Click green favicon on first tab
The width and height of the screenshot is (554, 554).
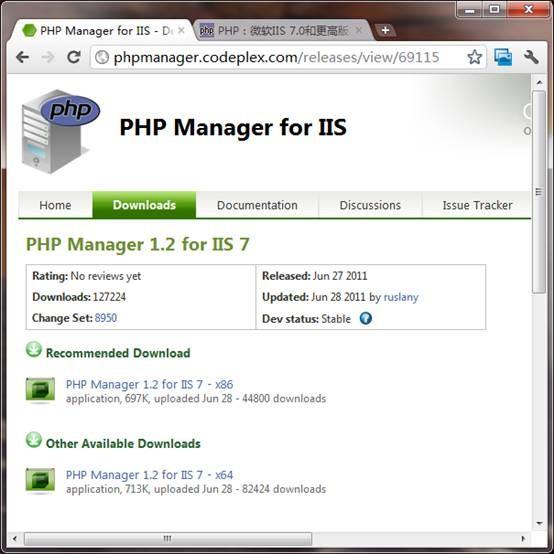pyautogui.click(x=29, y=30)
